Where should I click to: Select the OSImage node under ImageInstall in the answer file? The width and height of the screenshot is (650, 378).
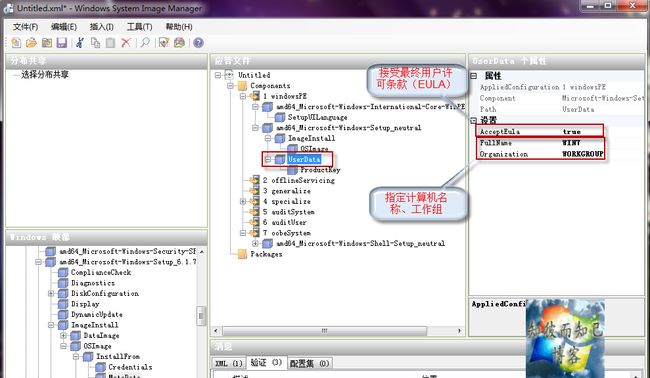tap(314, 148)
